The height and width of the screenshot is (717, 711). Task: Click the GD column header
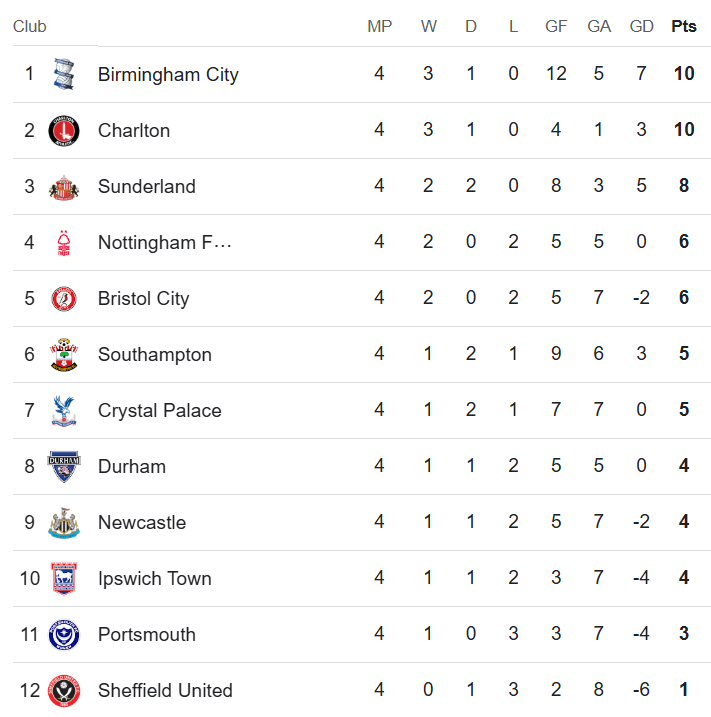[x=642, y=26]
